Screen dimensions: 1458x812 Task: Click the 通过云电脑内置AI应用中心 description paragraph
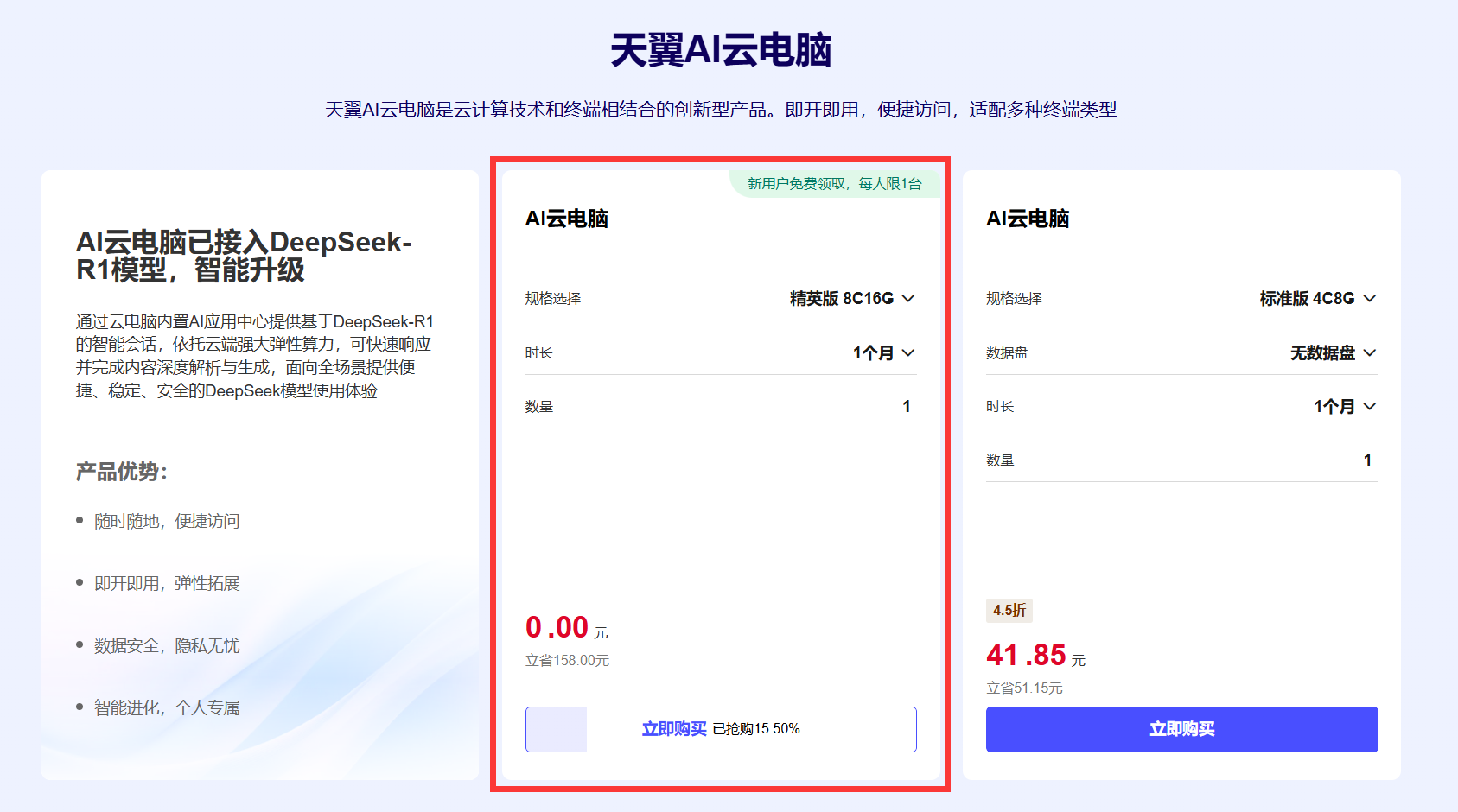[x=255, y=356]
